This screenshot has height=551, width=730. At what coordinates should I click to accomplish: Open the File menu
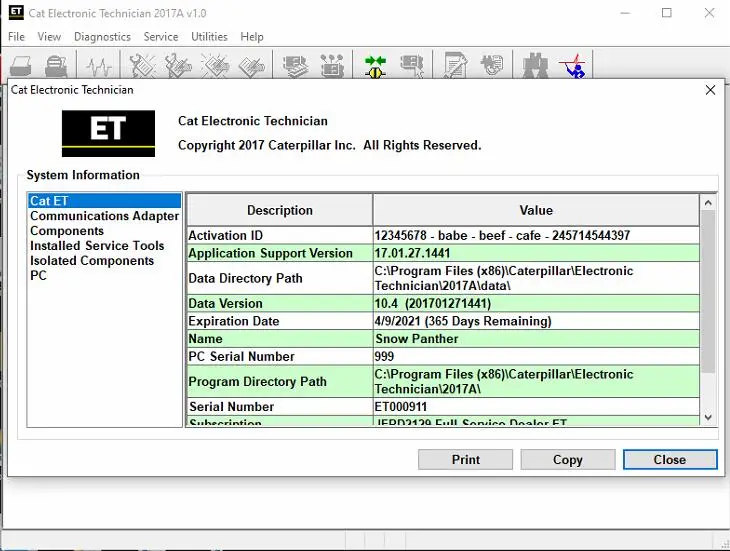16,37
